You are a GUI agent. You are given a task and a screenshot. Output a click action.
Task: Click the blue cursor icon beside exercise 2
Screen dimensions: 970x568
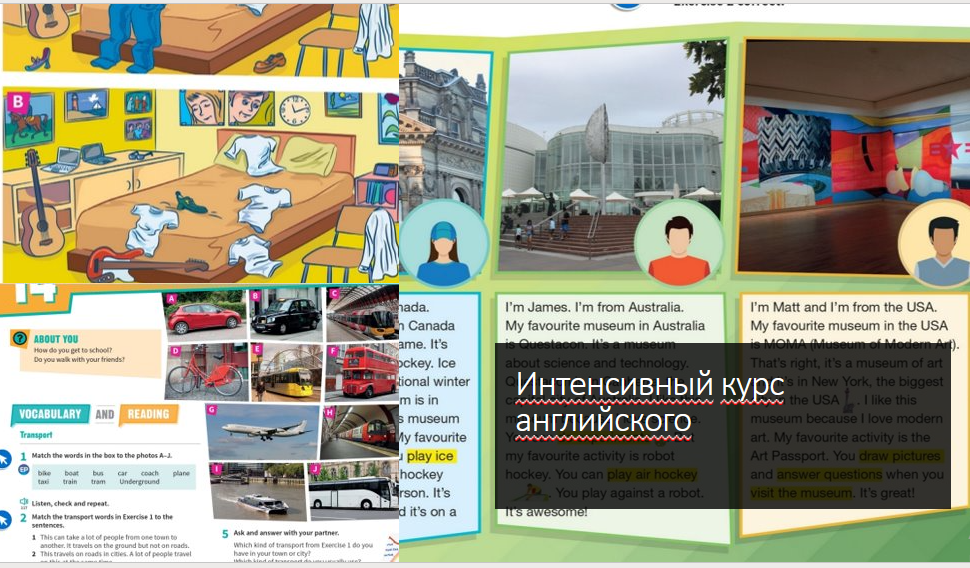4,520
